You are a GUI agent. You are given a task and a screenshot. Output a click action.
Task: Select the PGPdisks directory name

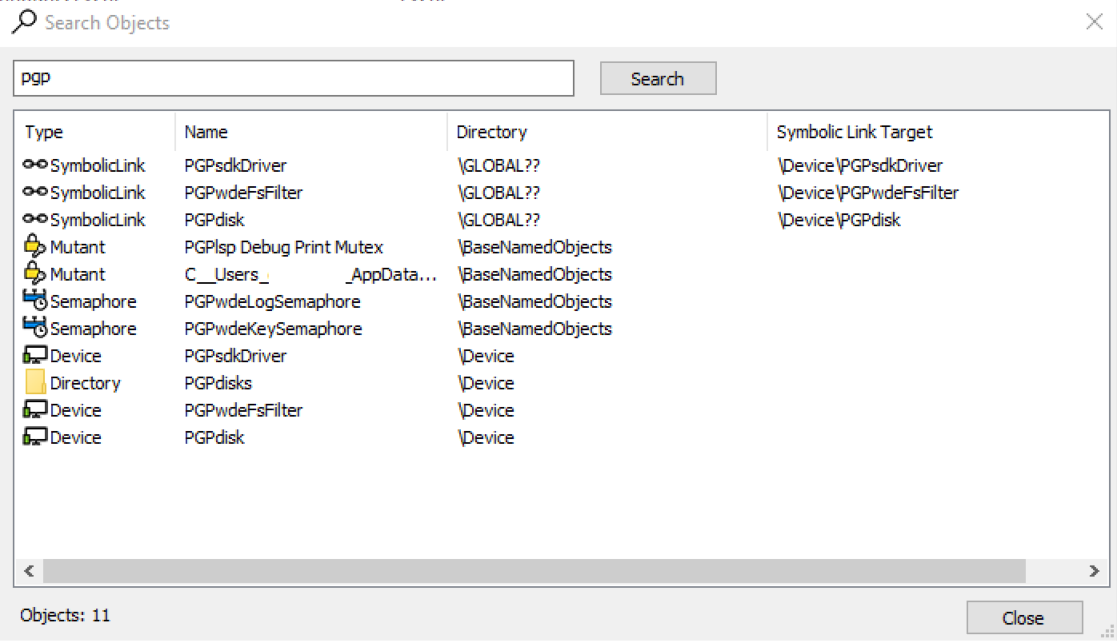point(218,383)
